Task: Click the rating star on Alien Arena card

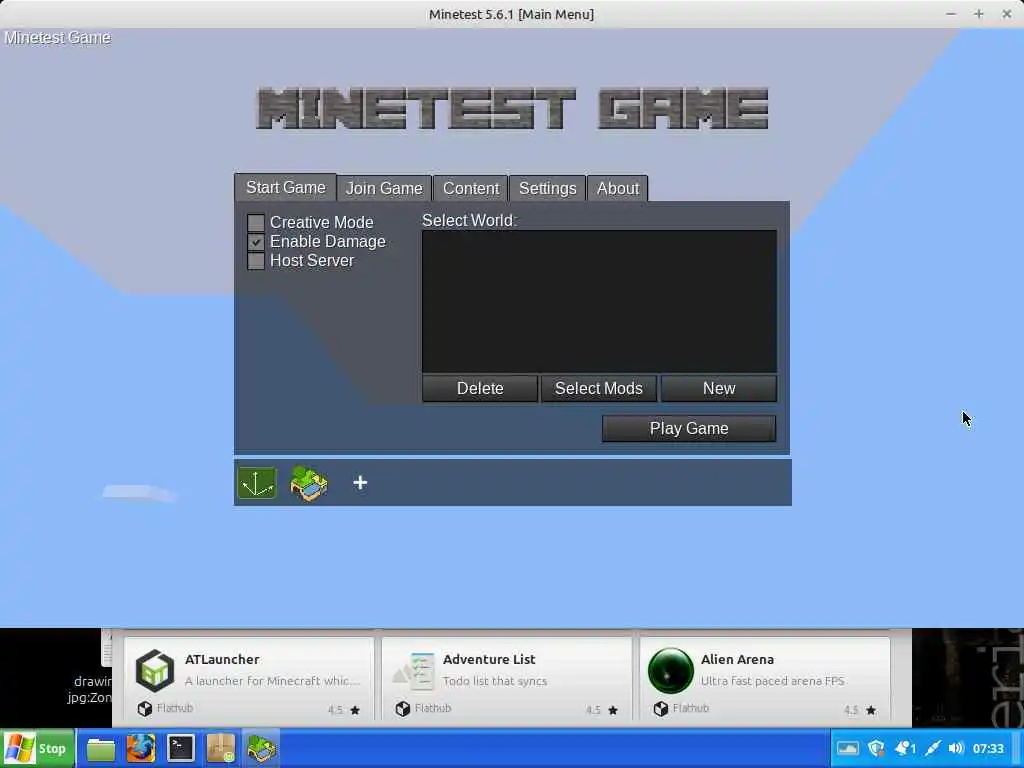Action: coord(871,710)
